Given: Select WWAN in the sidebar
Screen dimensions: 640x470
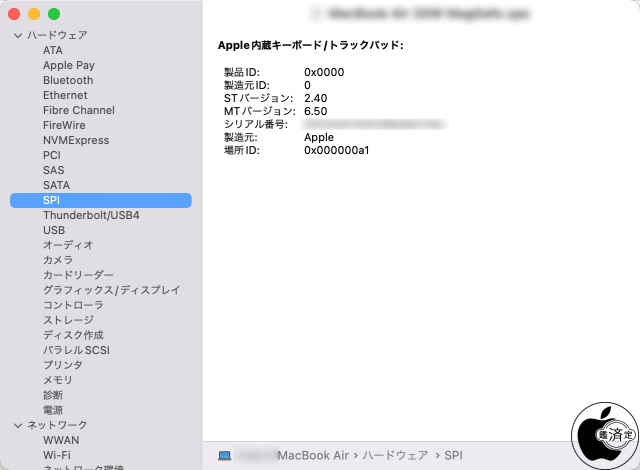Looking at the screenshot, I should click(x=61, y=440).
